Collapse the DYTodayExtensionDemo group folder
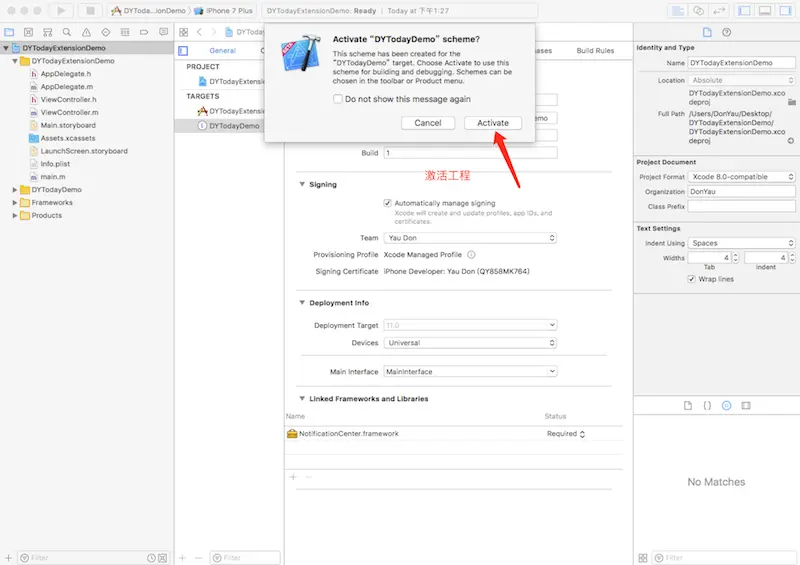Viewport: 800px width, 565px height. [x=15, y=61]
